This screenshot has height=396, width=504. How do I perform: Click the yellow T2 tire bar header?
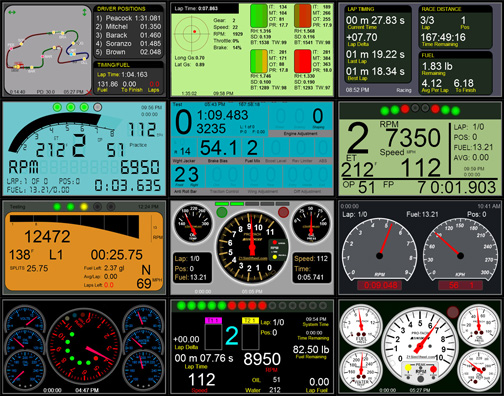click(250, 321)
